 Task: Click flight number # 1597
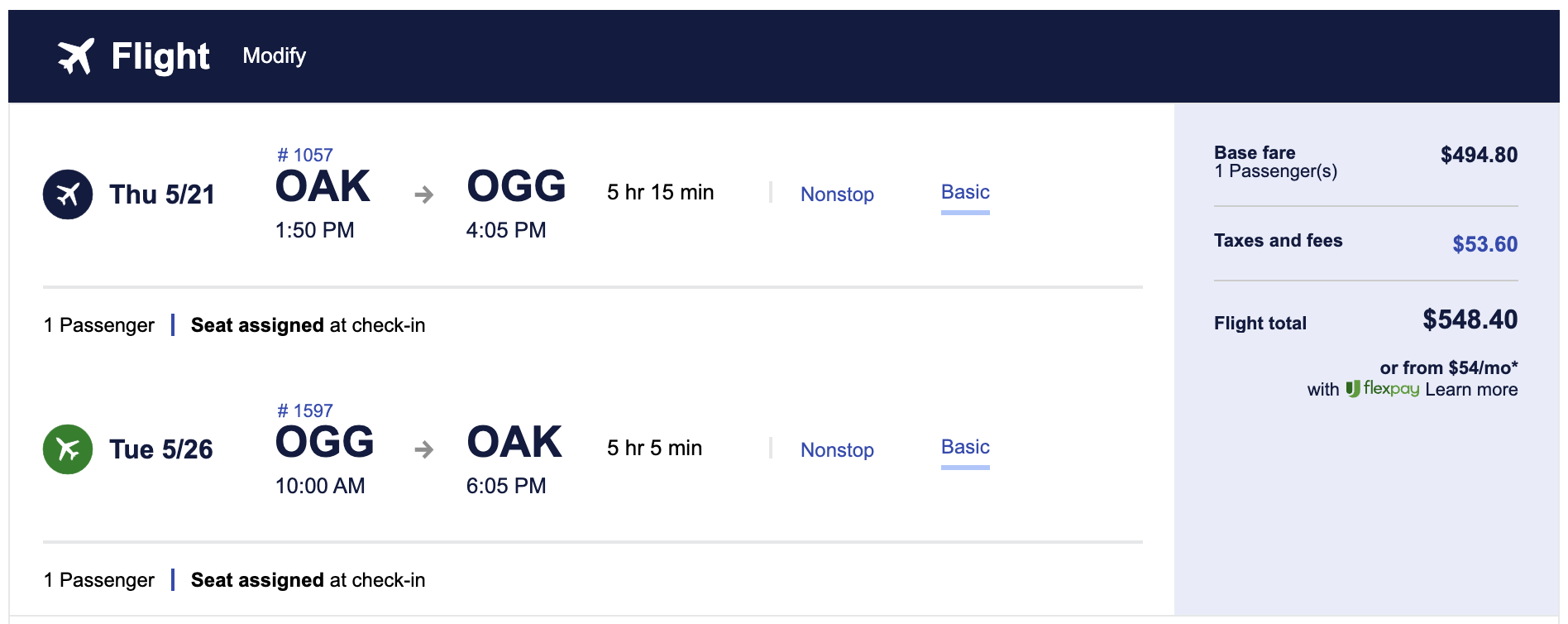tap(305, 410)
